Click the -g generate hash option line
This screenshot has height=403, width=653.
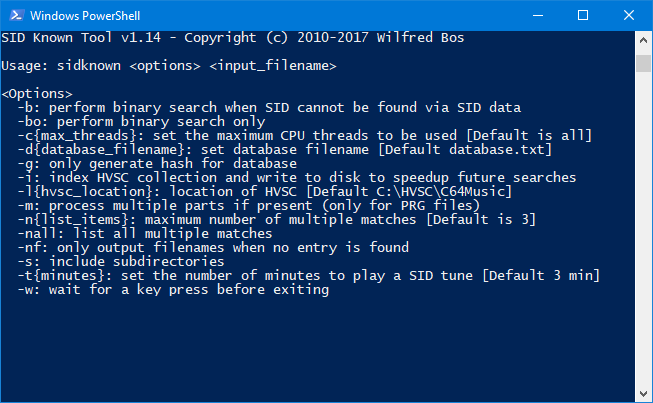coord(157,164)
